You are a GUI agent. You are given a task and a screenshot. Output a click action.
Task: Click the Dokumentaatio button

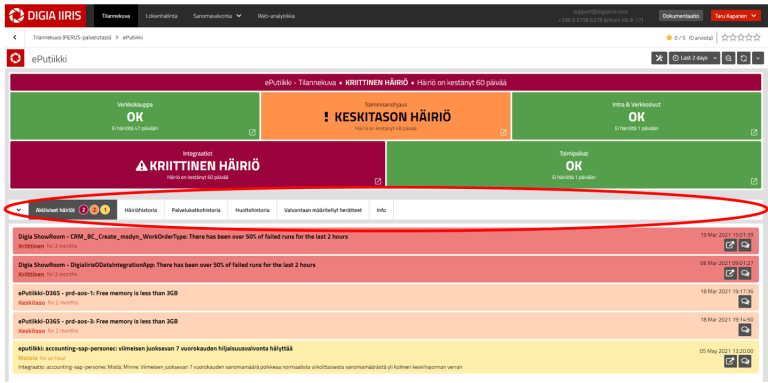[681, 16]
